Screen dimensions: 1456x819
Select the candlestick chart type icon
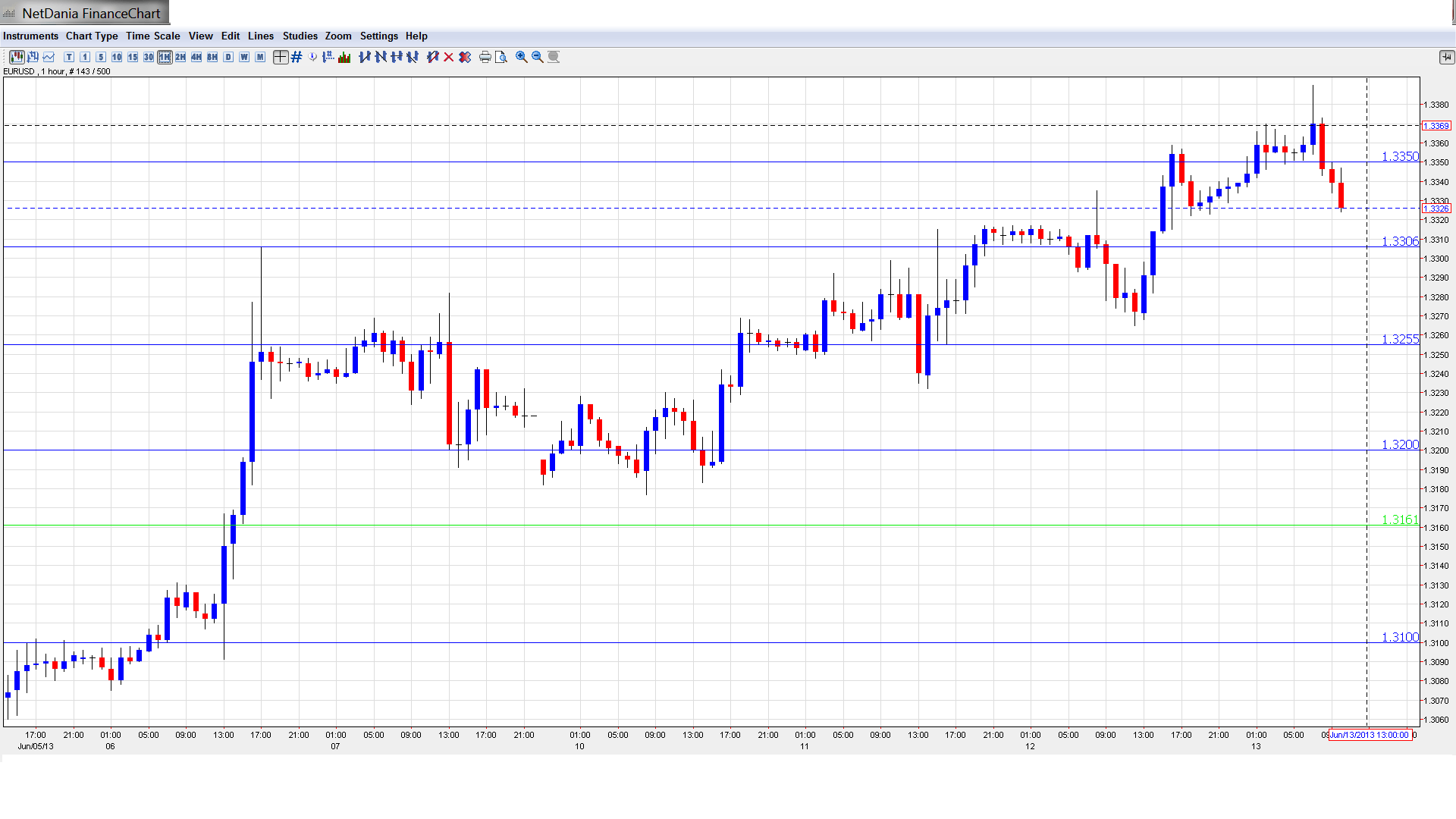click(17, 57)
